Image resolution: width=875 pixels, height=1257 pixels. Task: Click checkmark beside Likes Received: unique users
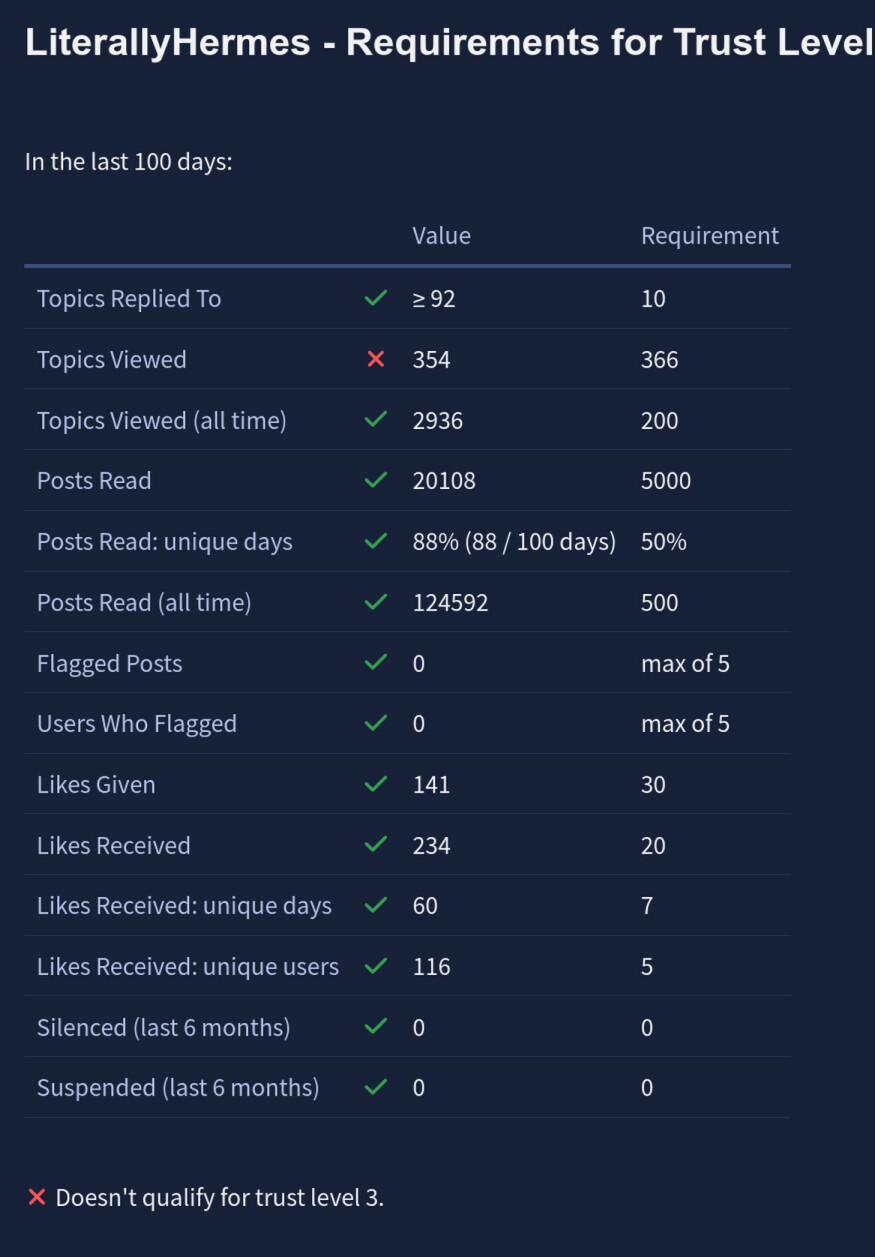[376, 967]
